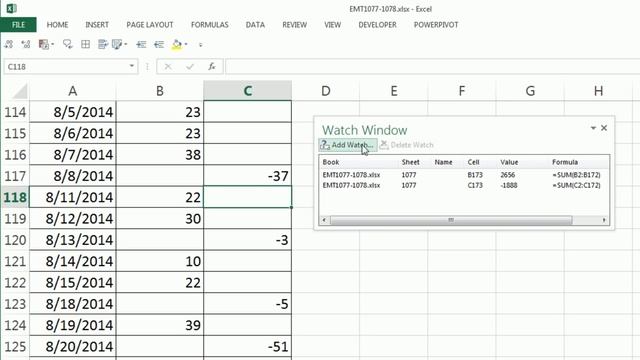Click the comment bubble toolbar icon
640x360 pixels.
[x=68, y=44]
